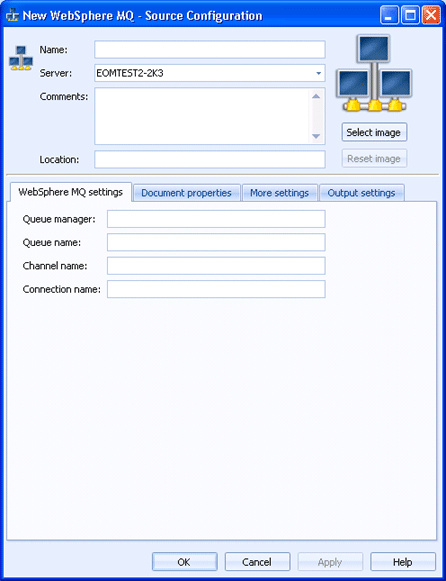
Task: Click the Select image button
Action: tap(374, 132)
